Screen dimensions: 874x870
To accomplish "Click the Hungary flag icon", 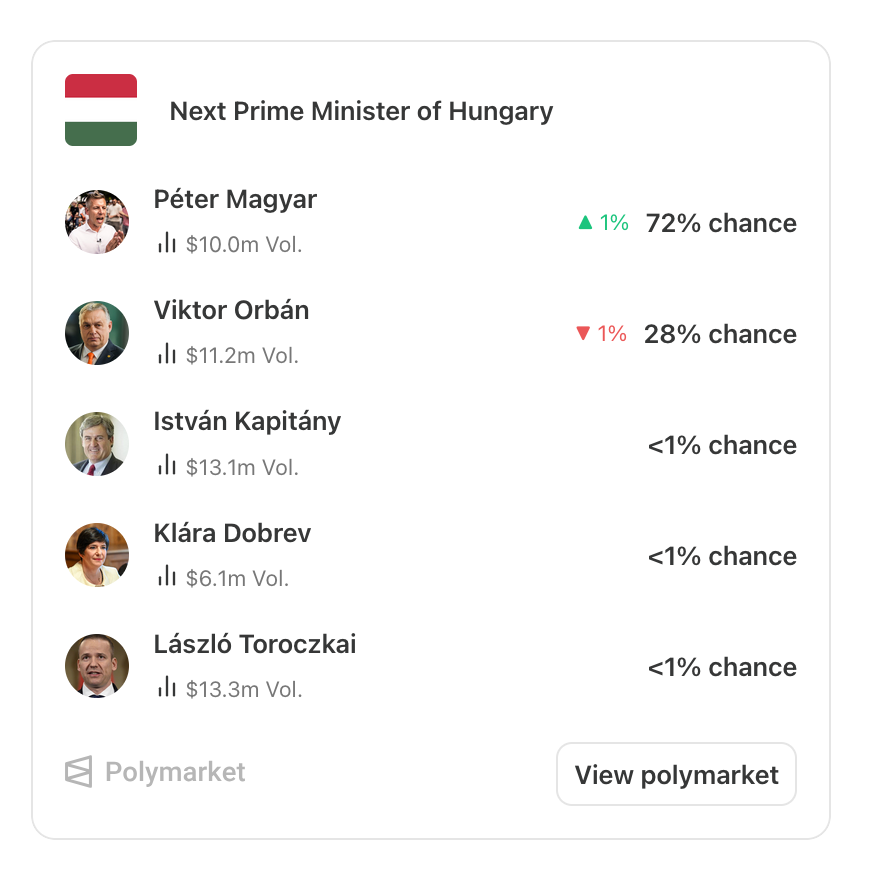I will 101,110.
